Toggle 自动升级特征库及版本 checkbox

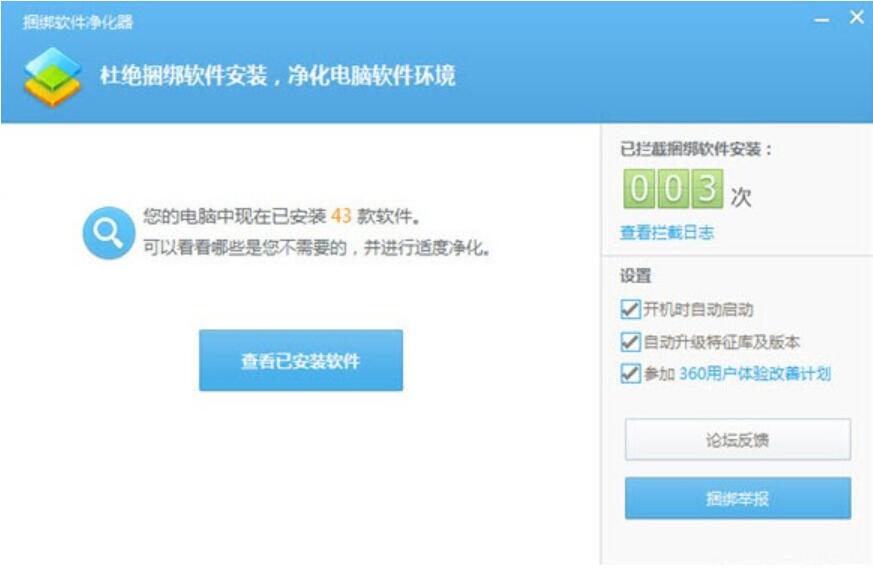630,341
